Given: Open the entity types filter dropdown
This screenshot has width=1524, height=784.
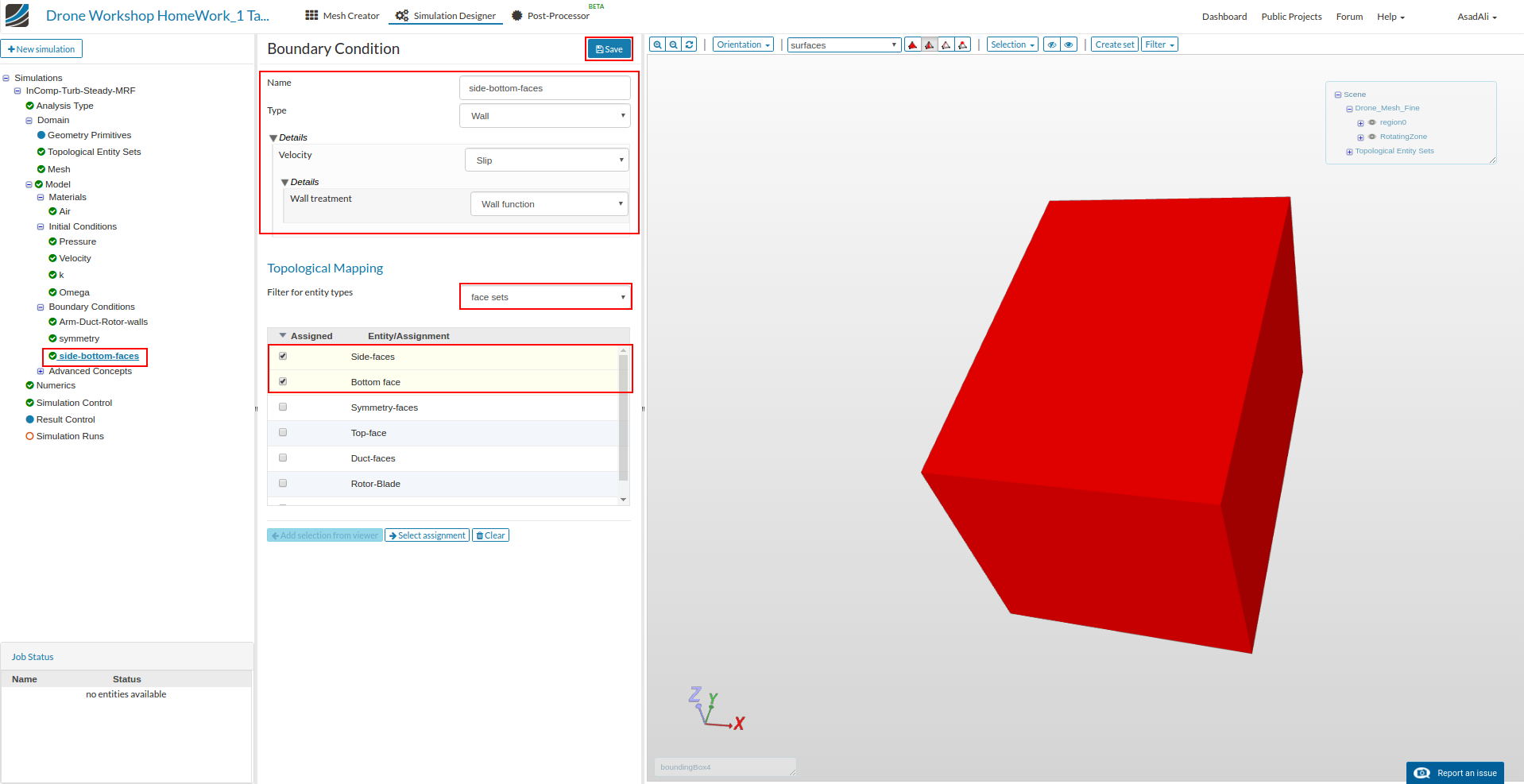Looking at the screenshot, I should [x=546, y=297].
